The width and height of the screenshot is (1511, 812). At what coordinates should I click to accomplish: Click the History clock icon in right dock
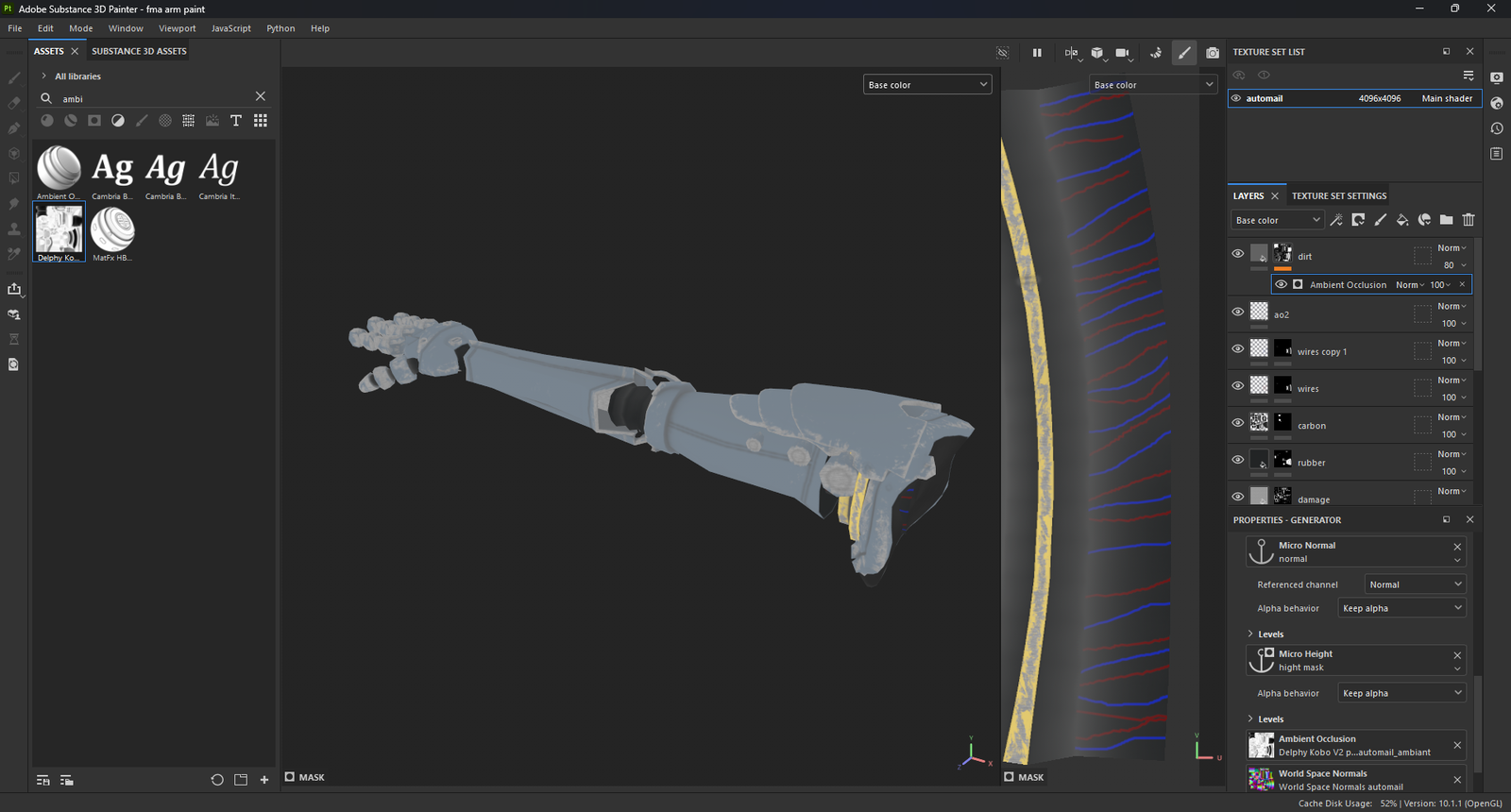click(1497, 128)
